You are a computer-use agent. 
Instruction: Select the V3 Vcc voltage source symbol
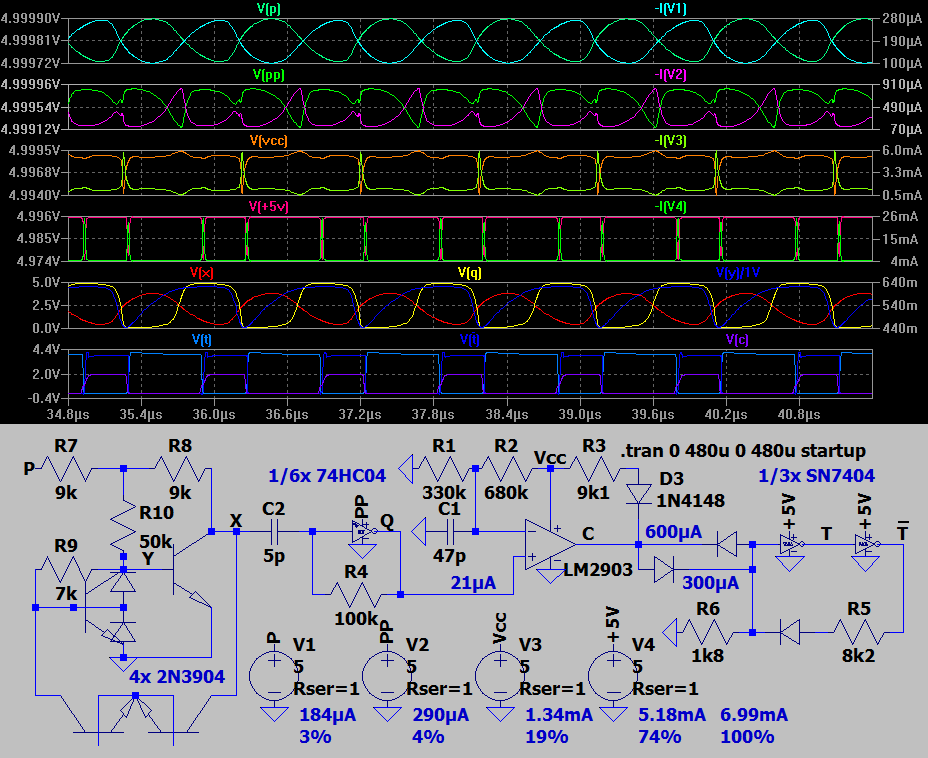click(x=497, y=673)
